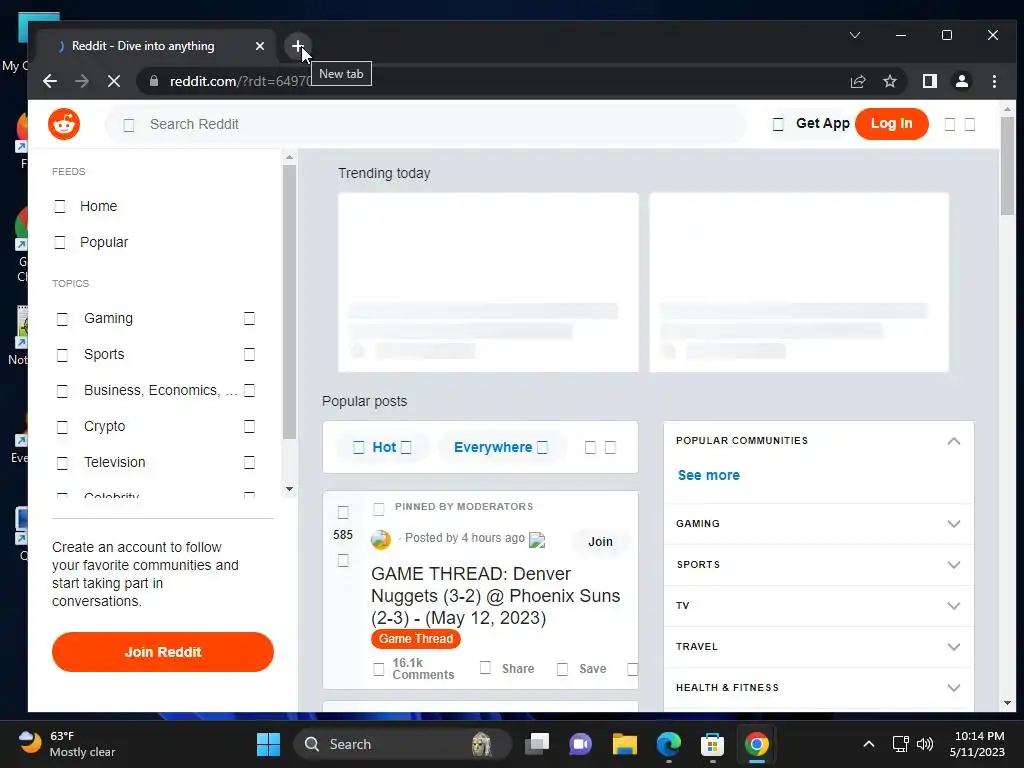Open the weather widget showing 63°F
This screenshot has height=768, width=1024.
click(67, 744)
